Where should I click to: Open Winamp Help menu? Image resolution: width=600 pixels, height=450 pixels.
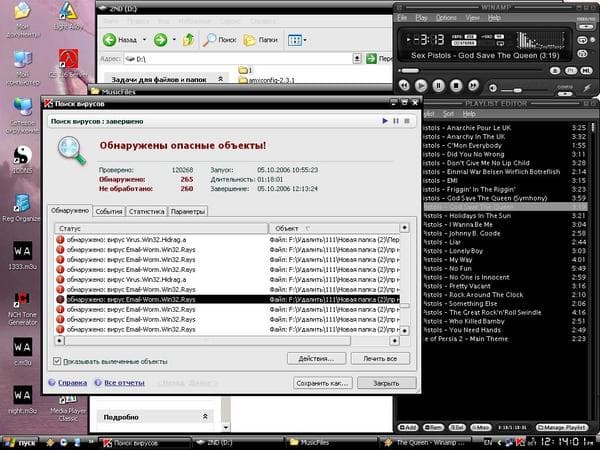click(x=494, y=18)
